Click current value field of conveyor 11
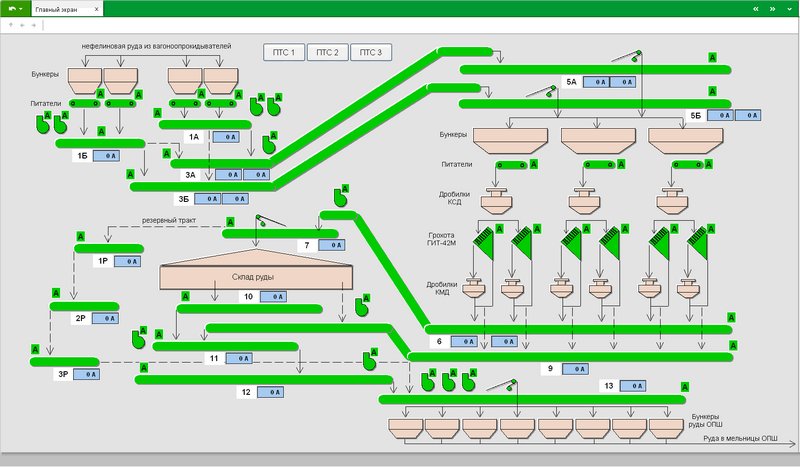The height and width of the screenshot is (467, 800). [x=239, y=358]
